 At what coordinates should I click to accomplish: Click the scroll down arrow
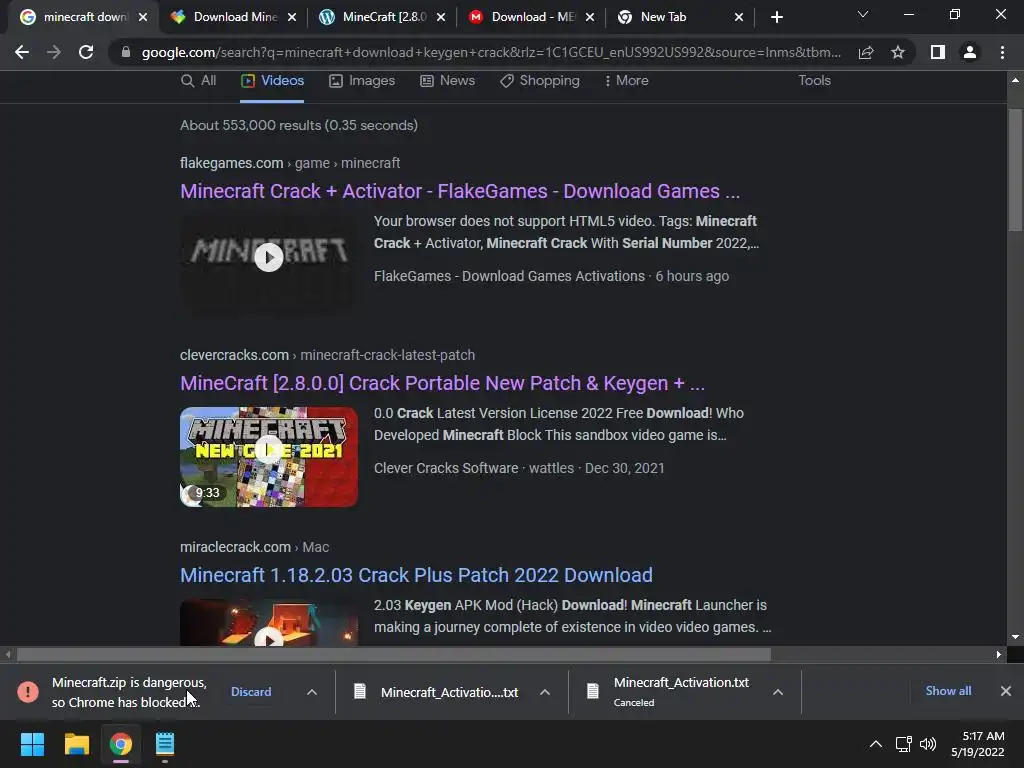[x=1015, y=637]
